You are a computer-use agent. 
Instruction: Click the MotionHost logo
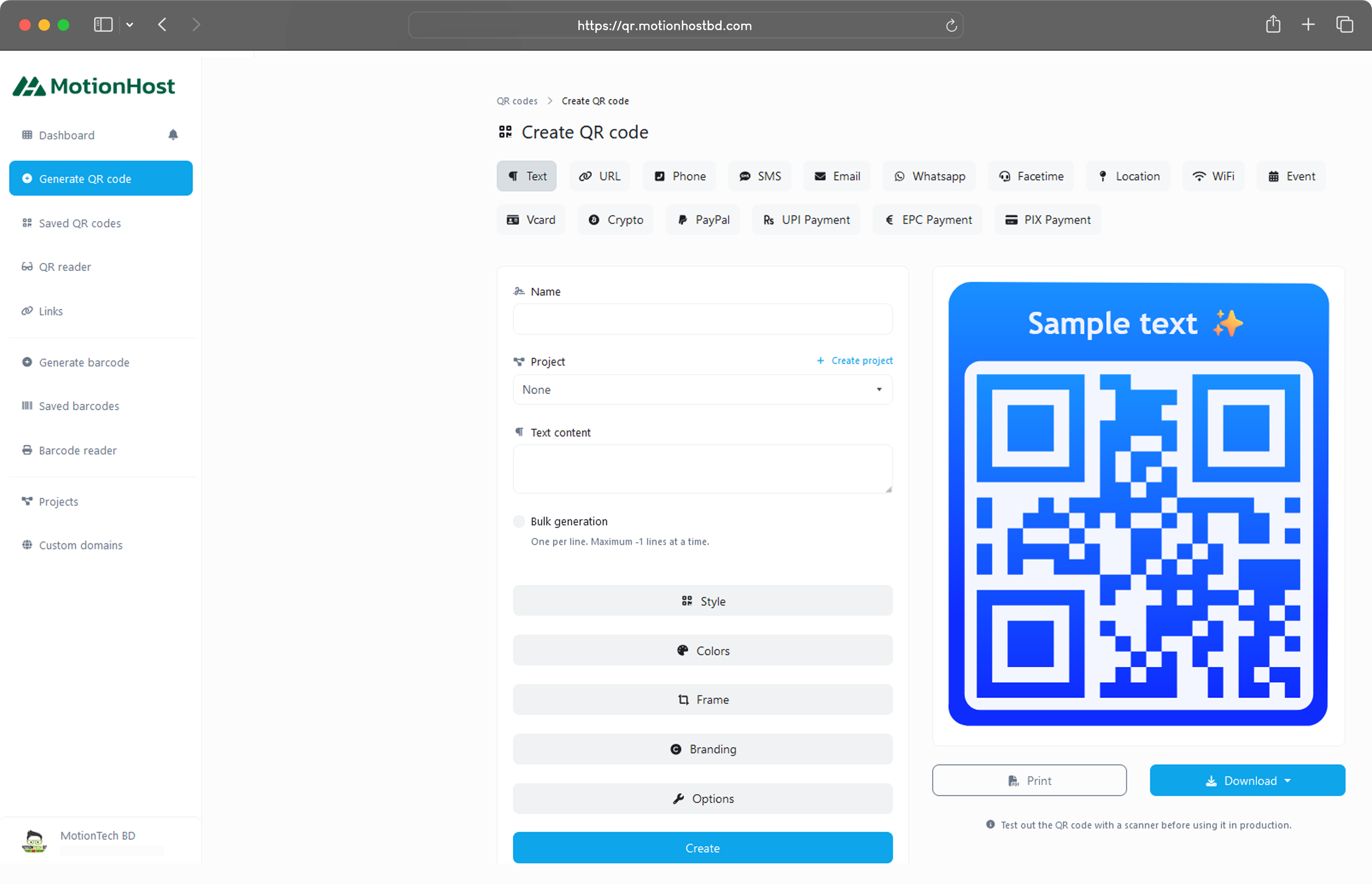94,86
